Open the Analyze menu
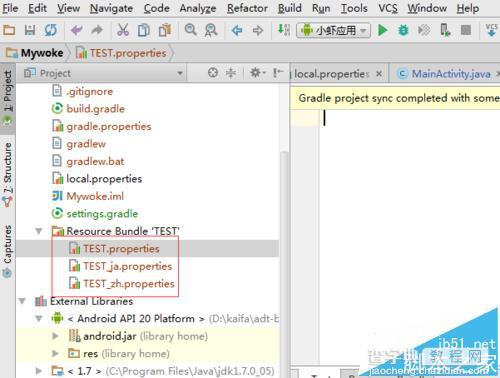This screenshot has height=378, width=500. [x=198, y=8]
